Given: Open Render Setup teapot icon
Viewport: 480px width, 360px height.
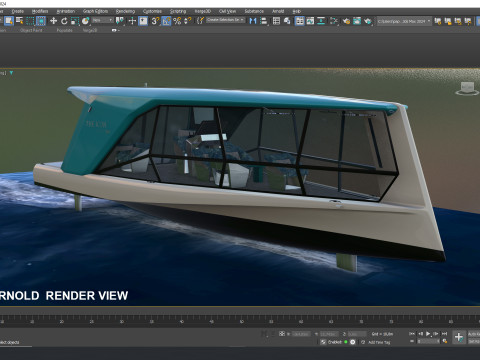Looking at the screenshot, I should (346, 21).
